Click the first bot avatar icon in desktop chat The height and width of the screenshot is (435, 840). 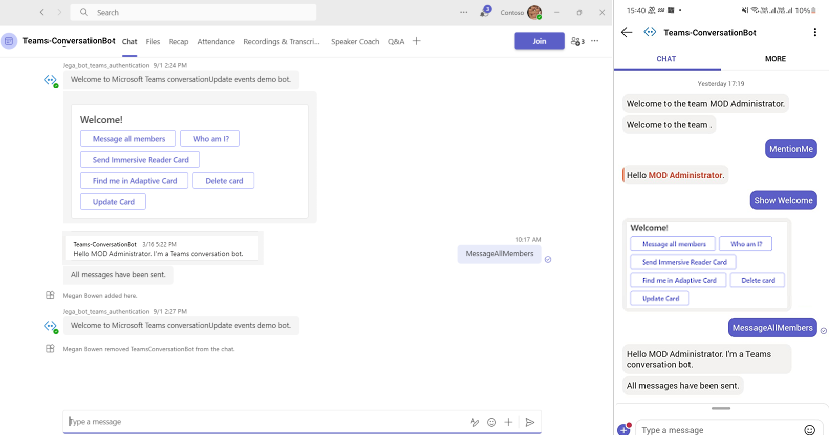click(50, 80)
